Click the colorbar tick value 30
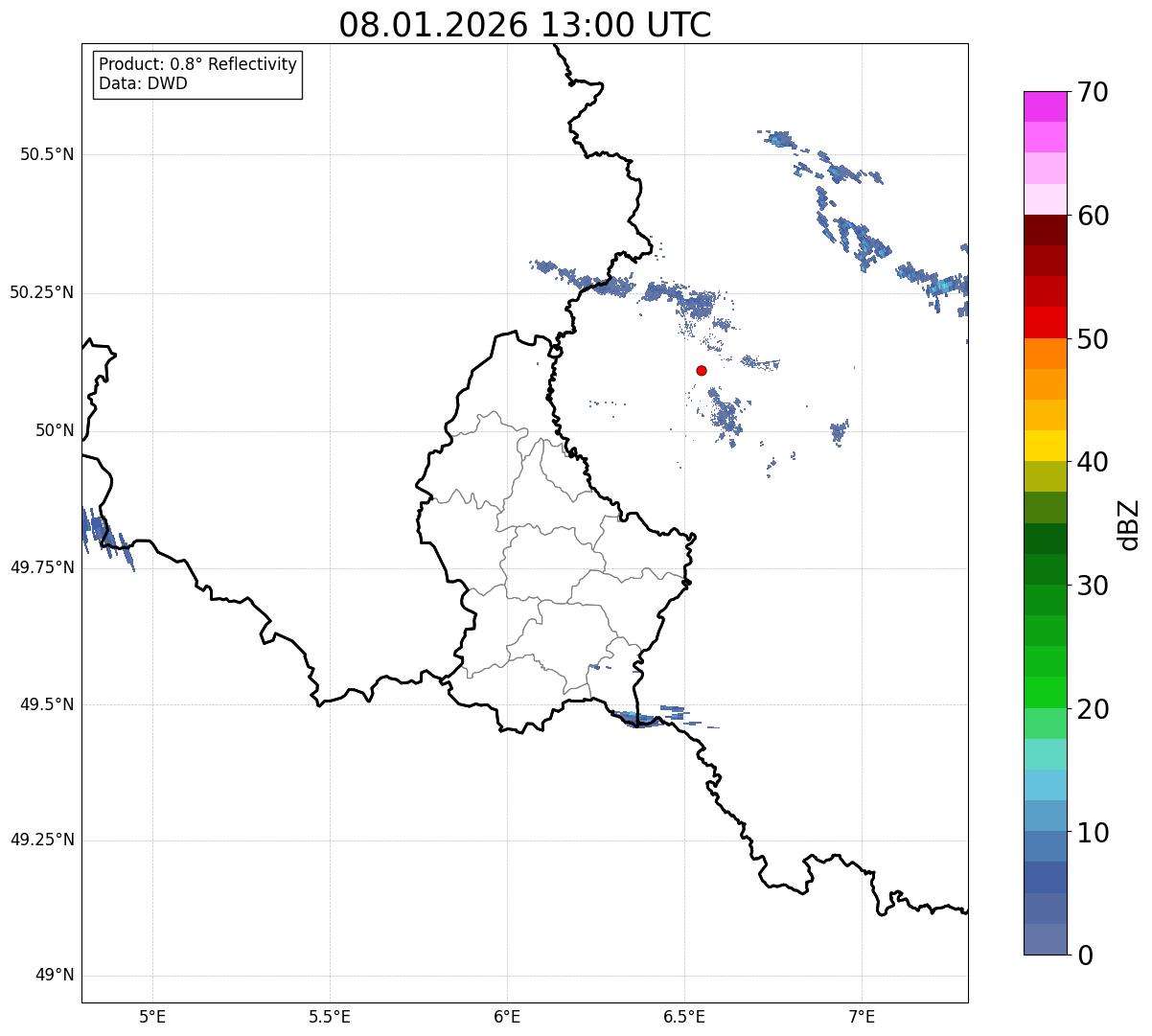 click(x=1094, y=586)
